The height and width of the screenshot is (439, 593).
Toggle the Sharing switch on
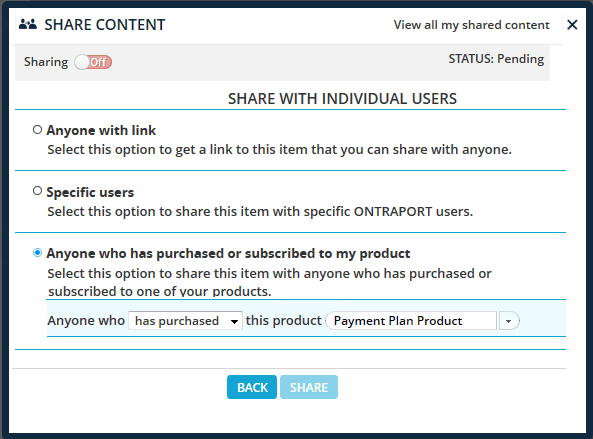pos(93,62)
